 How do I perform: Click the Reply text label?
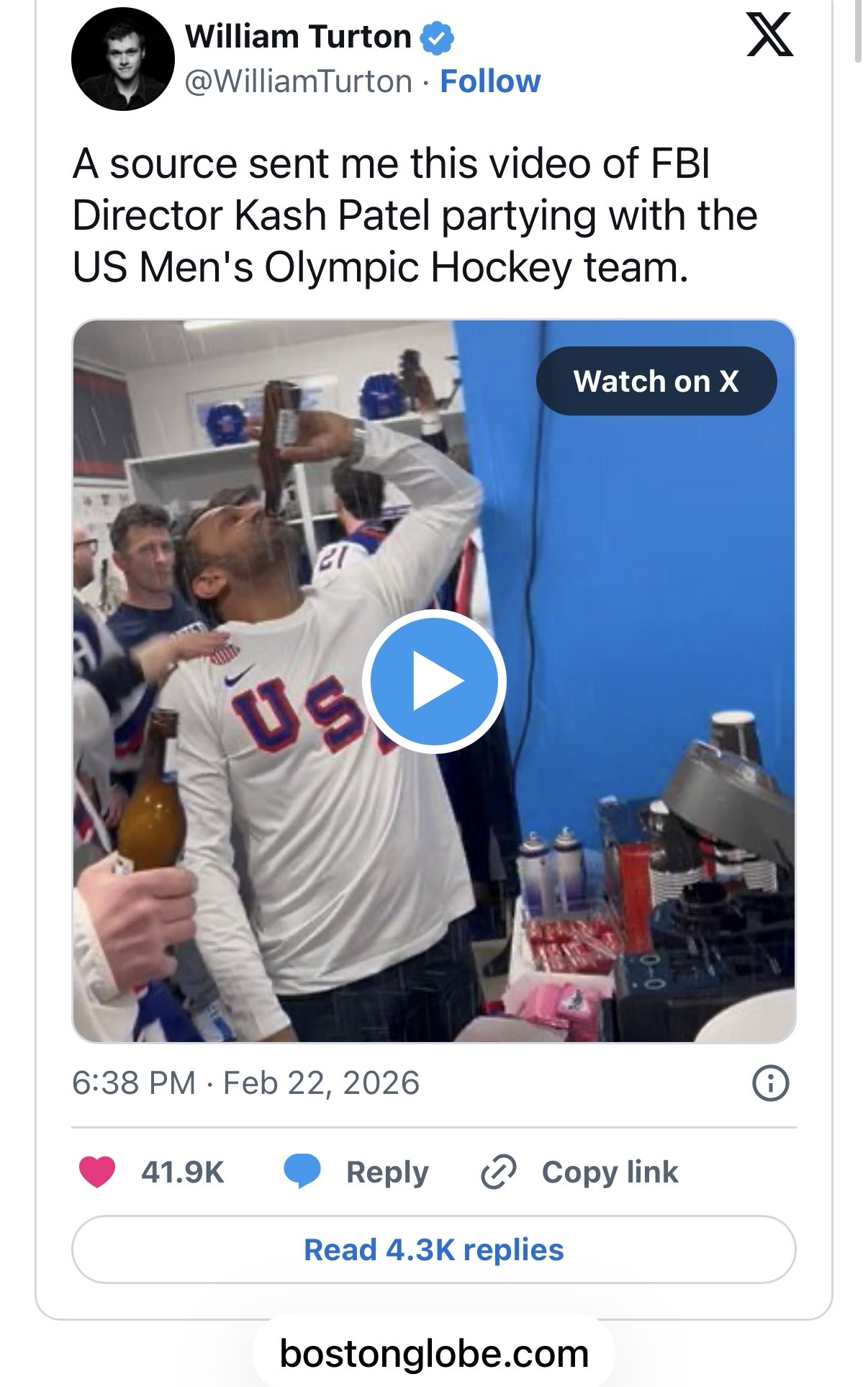point(387,1172)
